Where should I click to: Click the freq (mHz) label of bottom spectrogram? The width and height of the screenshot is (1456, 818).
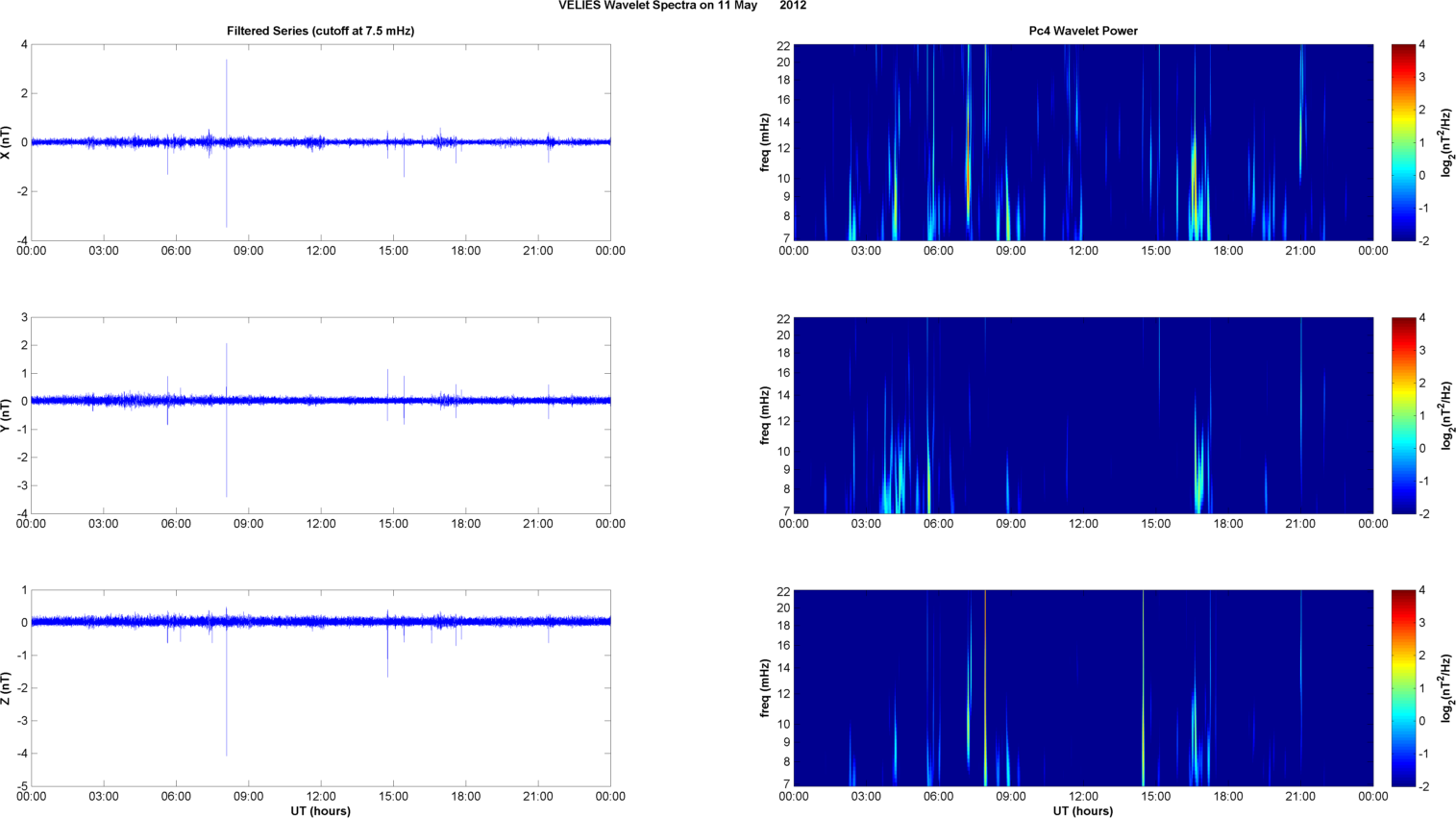[x=765, y=688]
